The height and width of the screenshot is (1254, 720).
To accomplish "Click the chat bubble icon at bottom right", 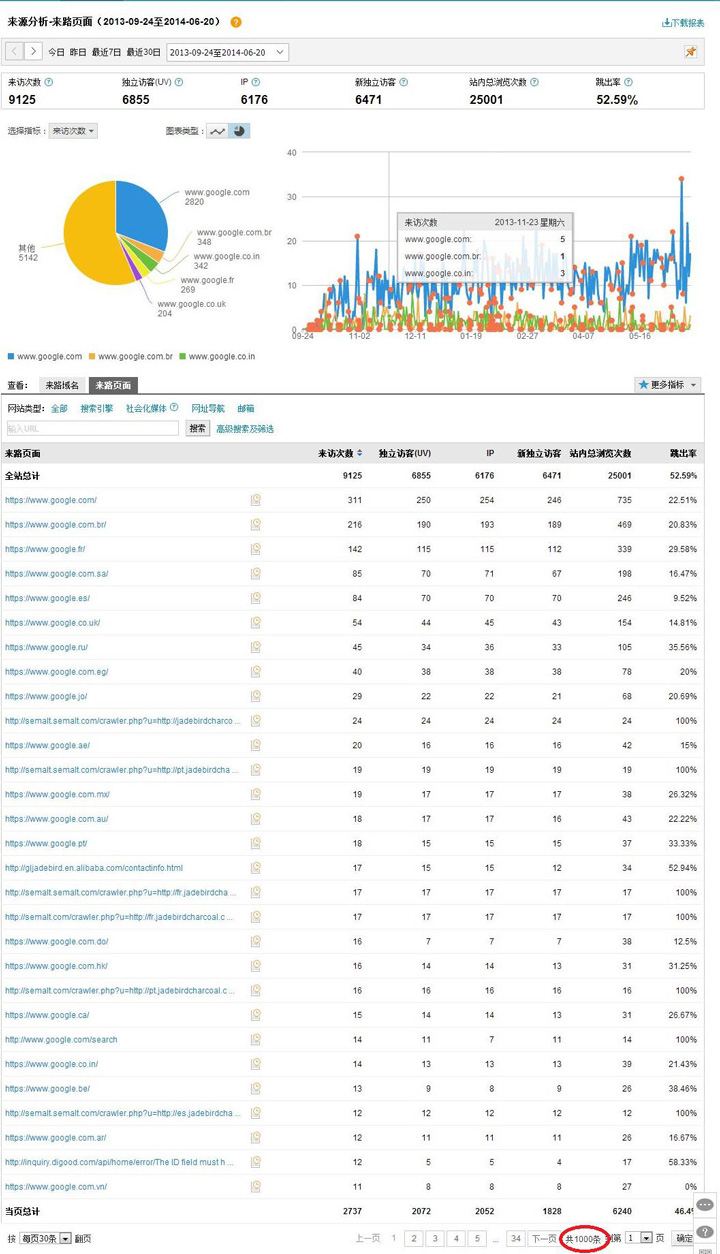I will (705, 1205).
